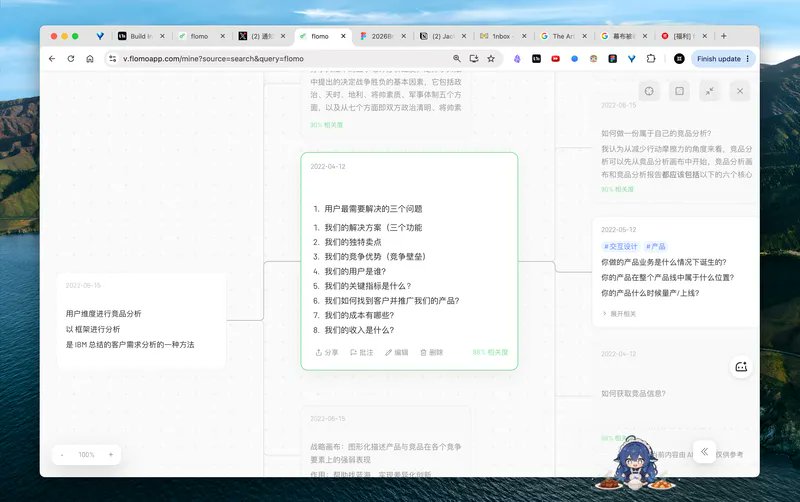Click the zoom magnifier icon in address bar
Viewport: 800px width, 502px height.
click(x=457, y=59)
